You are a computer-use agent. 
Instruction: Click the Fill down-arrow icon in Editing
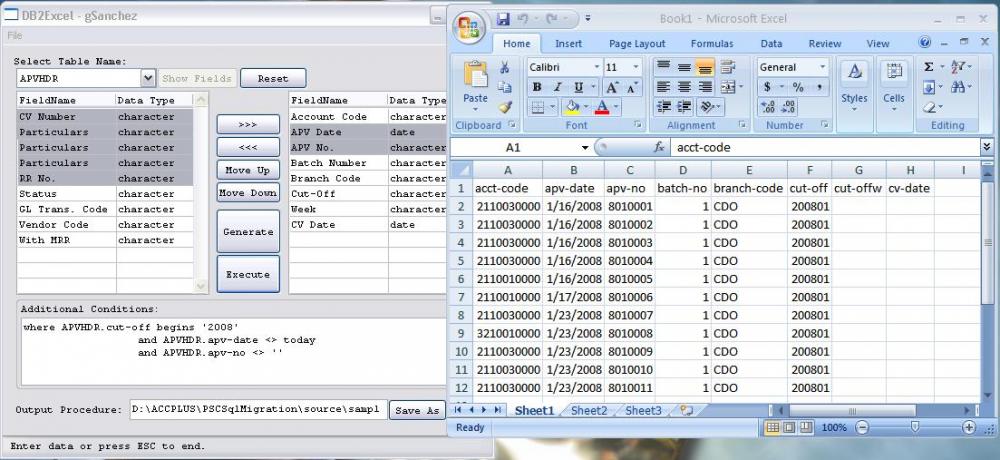coord(929,87)
